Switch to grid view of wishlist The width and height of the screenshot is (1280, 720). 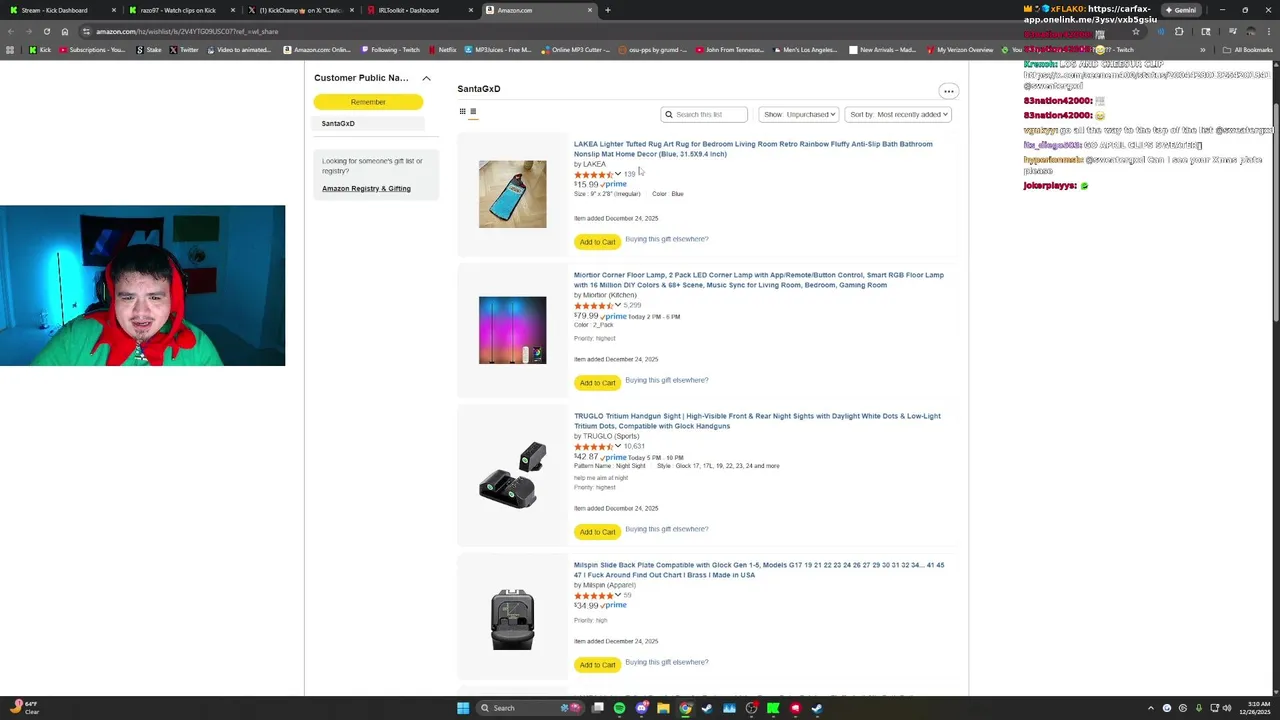463,111
